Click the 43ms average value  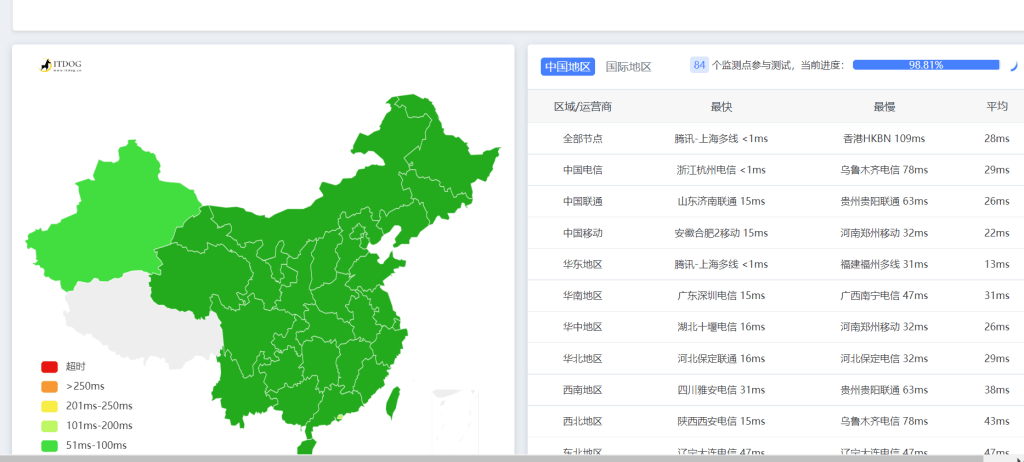click(x=997, y=421)
